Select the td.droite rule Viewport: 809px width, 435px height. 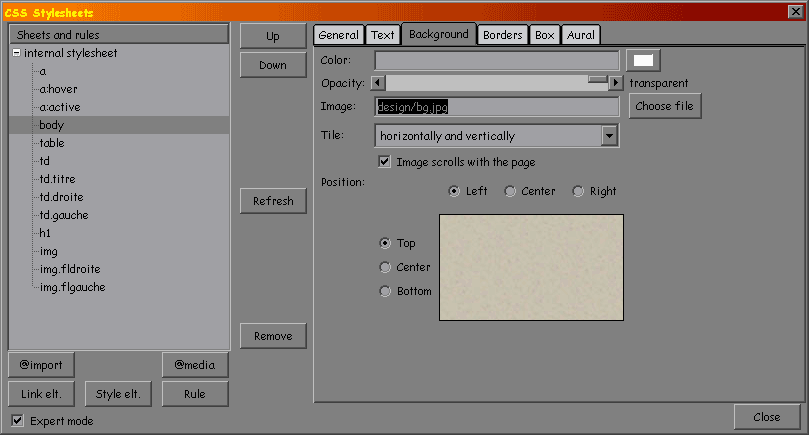click(61, 197)
